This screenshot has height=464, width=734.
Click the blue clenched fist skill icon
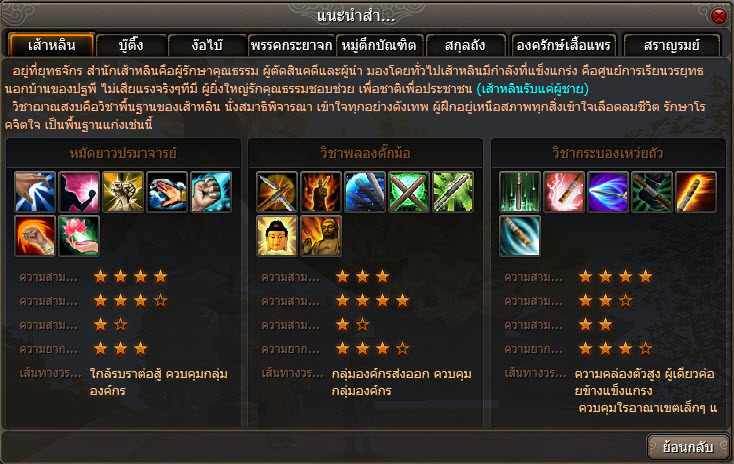coord(211,192)
